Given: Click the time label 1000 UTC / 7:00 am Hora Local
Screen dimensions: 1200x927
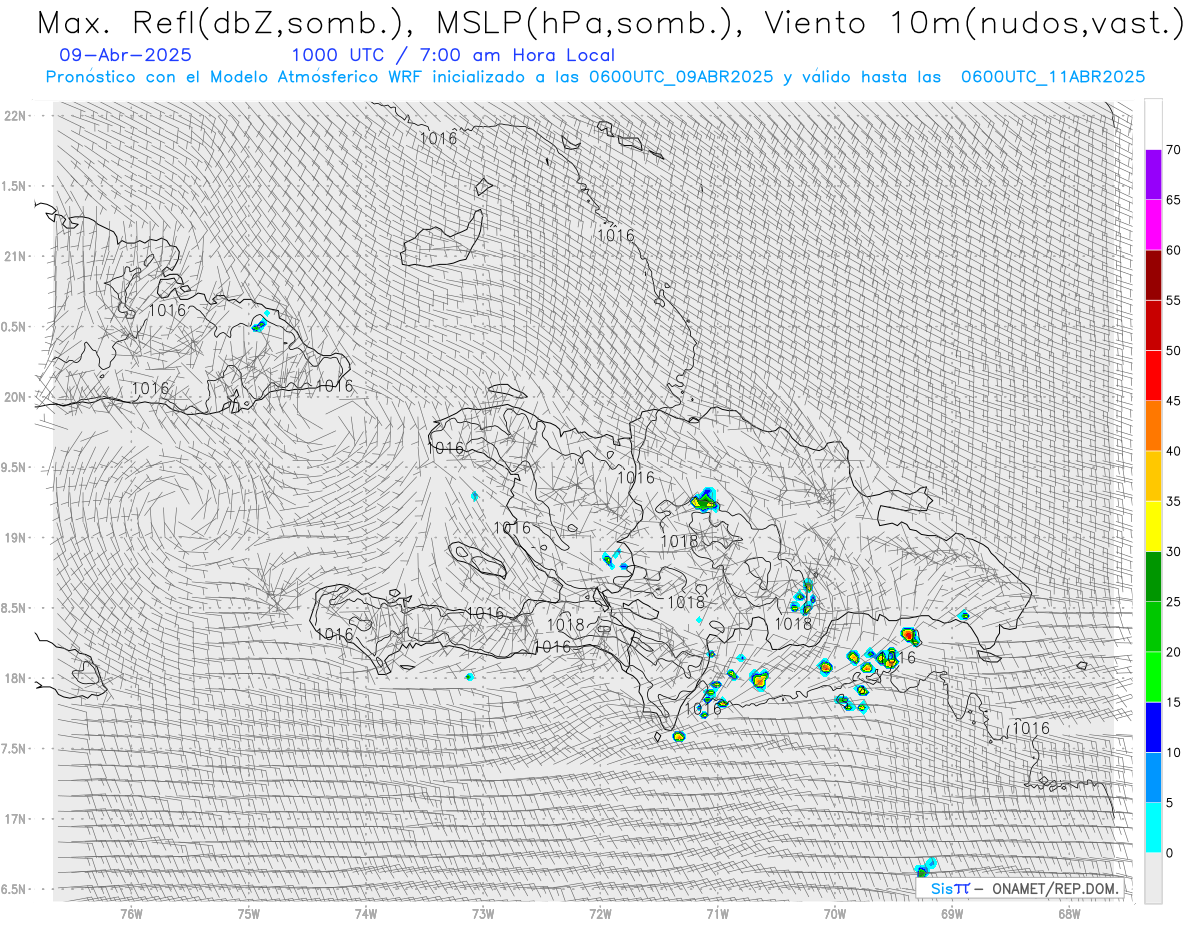Looking at the screenshot, I should tap(453, 55).
